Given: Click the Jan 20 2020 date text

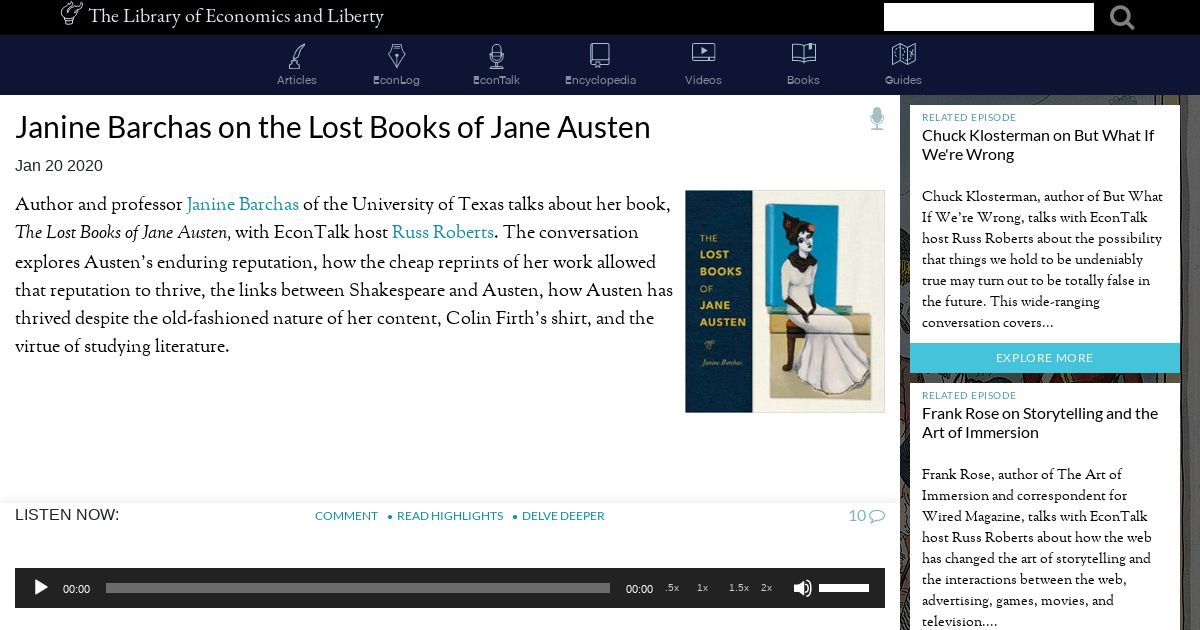Looking at the screenshot, I should [59, 166].
